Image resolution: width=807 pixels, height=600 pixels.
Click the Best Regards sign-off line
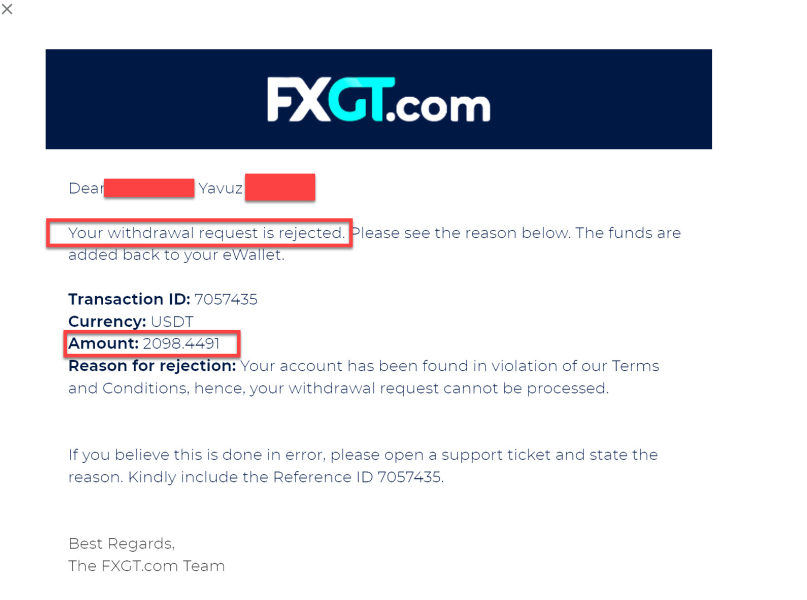121,544
